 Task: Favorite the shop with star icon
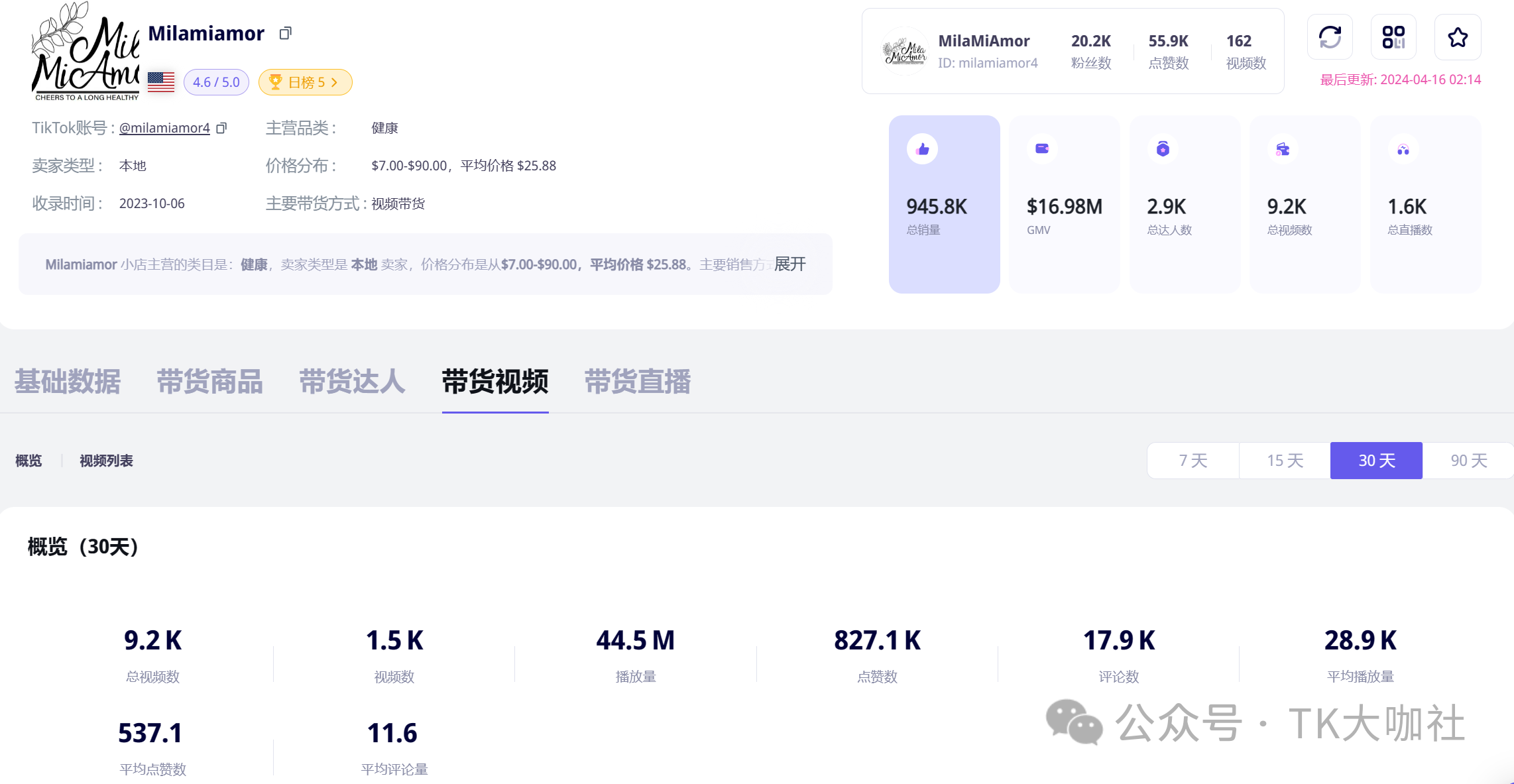(x=1457, y=38)
